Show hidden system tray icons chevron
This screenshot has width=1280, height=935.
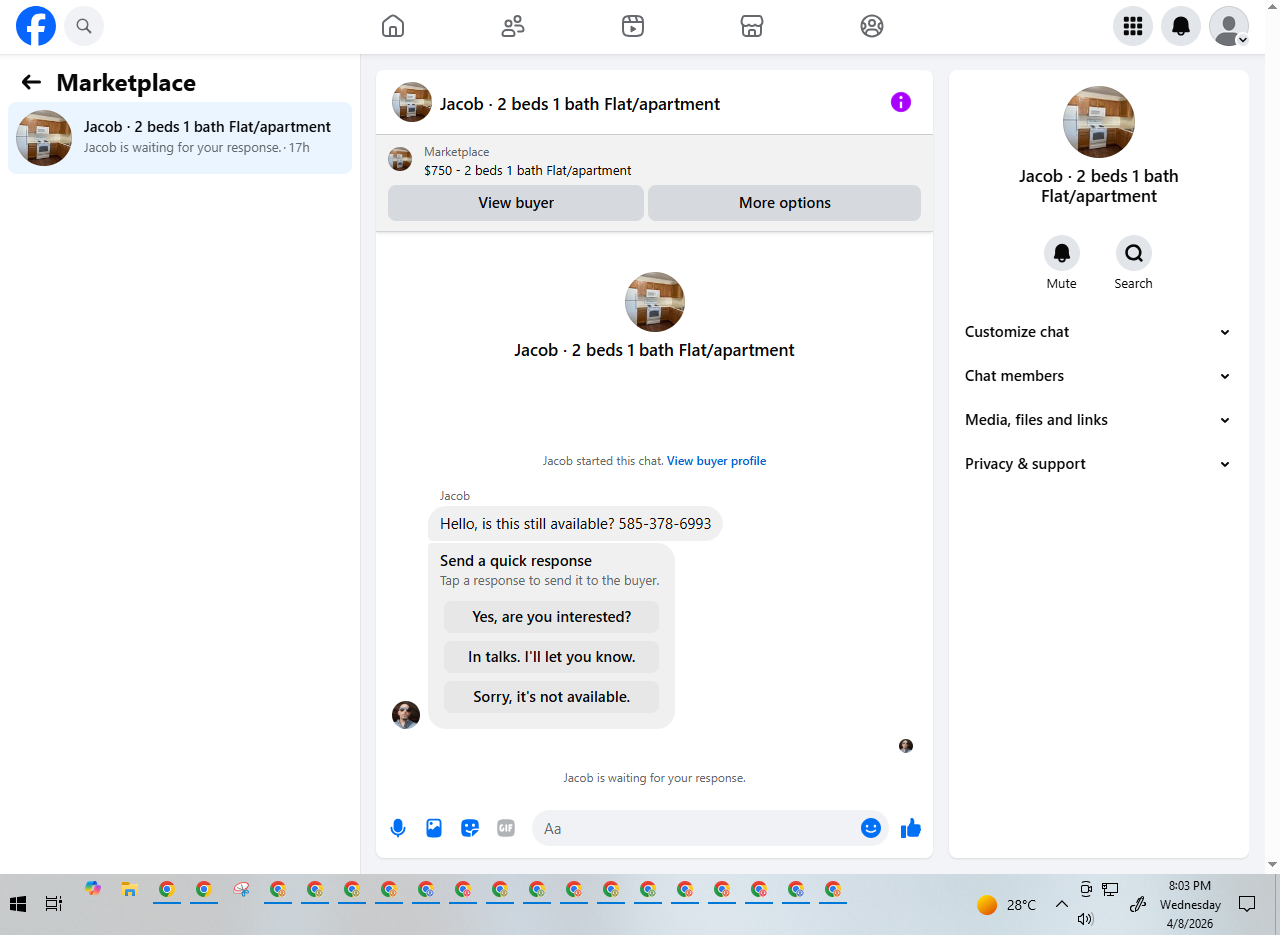pos(1062,904)
